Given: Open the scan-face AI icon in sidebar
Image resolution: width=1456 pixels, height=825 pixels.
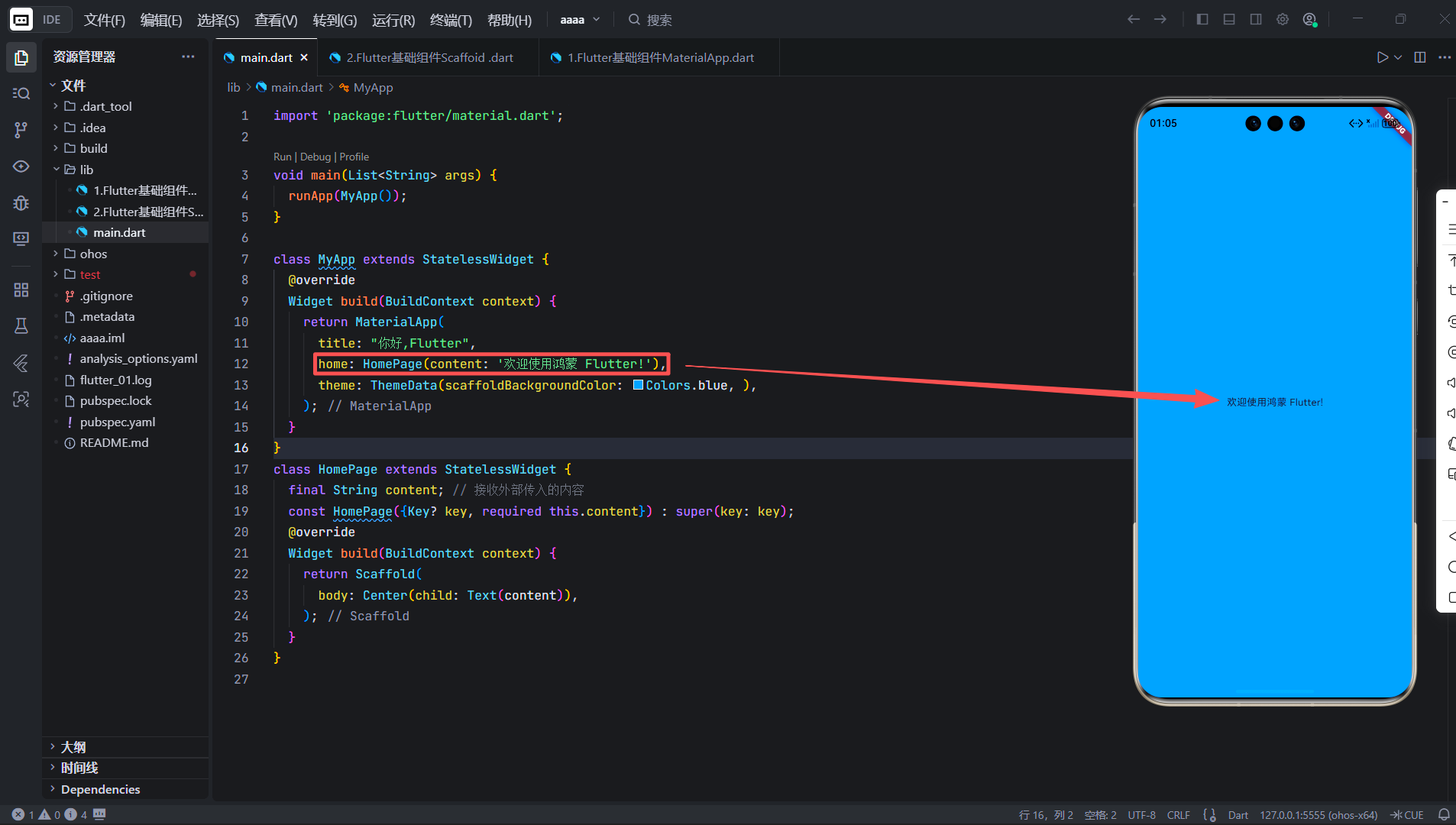Looking at the screenshot, I should [21, 399].
